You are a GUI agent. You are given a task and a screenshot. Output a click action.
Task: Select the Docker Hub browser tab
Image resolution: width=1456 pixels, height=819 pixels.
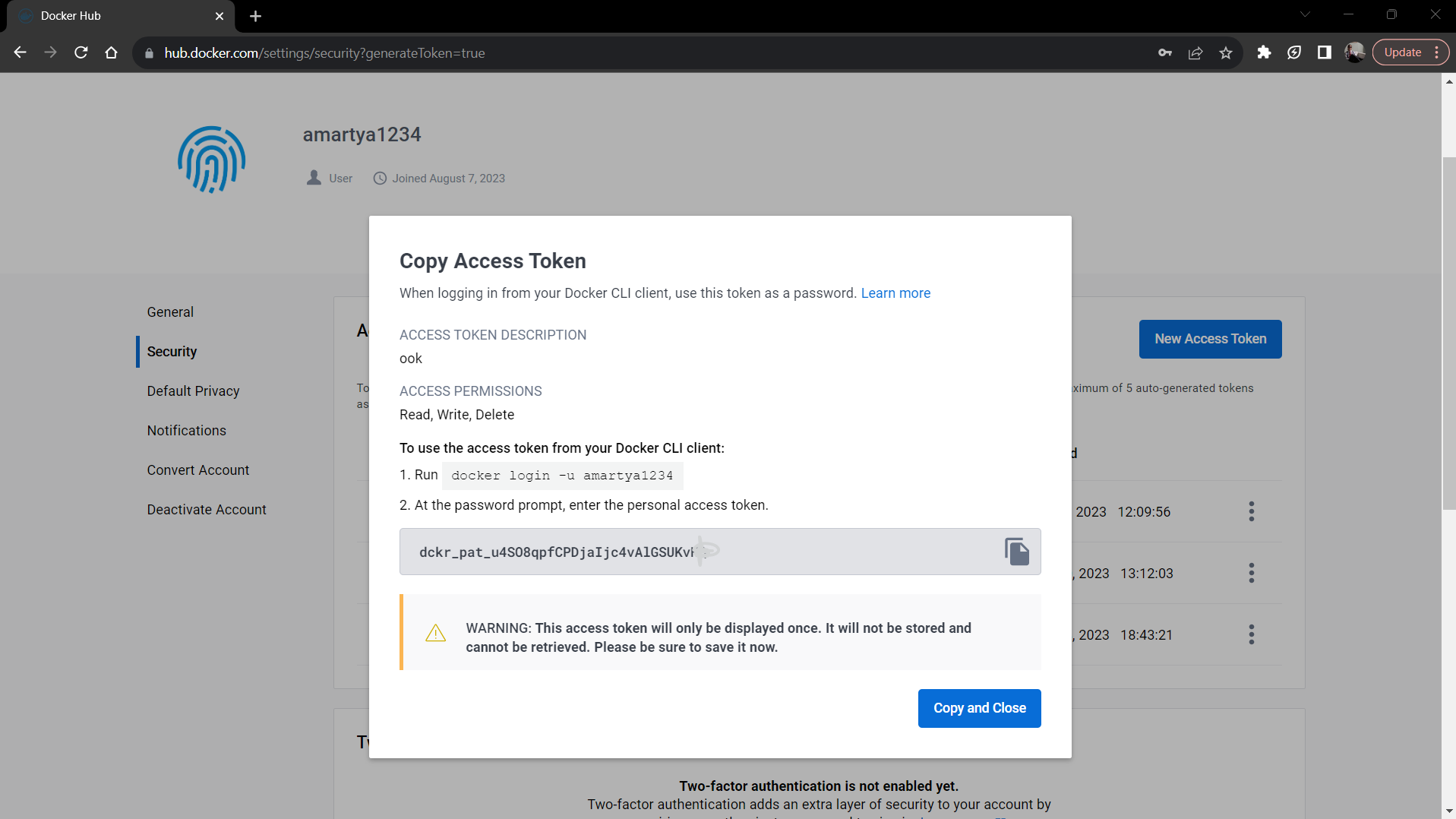tap(122, 16)
